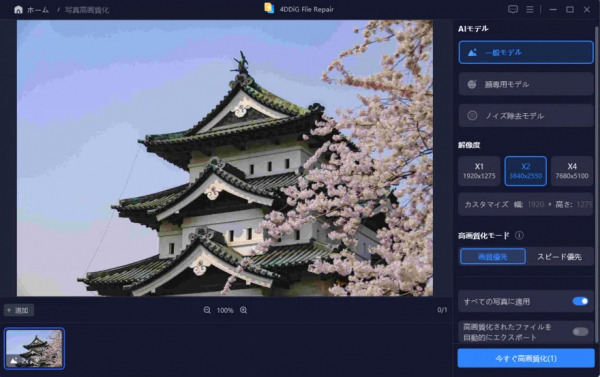Choose X1 1920x1275 resolution
Screen dimensions: 600x377
479,171
